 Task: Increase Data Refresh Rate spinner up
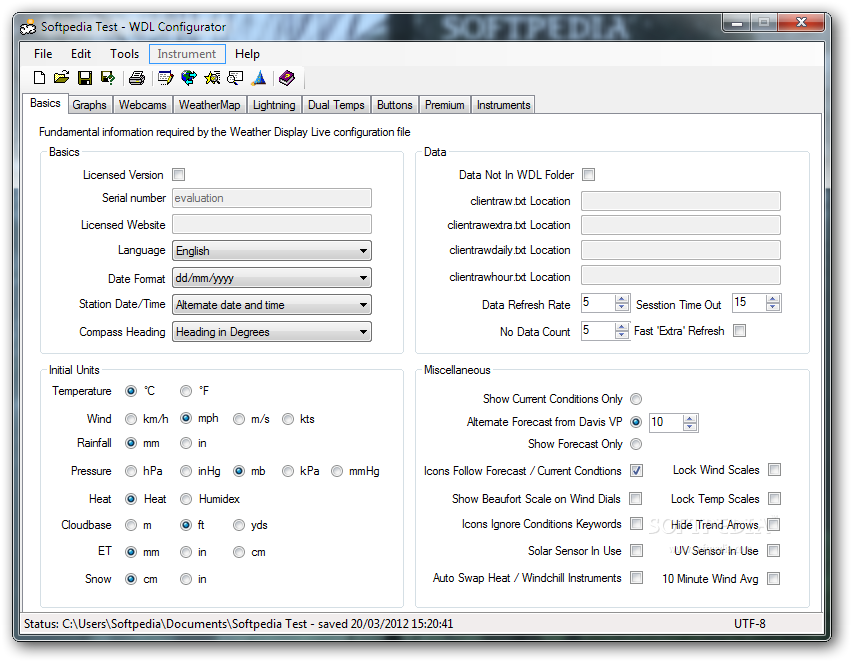coord(622,299)
